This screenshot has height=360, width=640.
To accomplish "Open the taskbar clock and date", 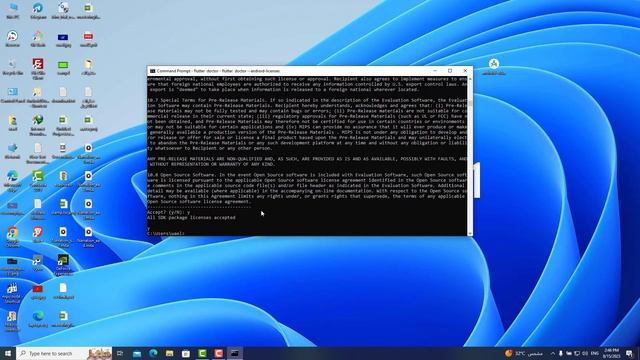I will click(x=611, y=353).
